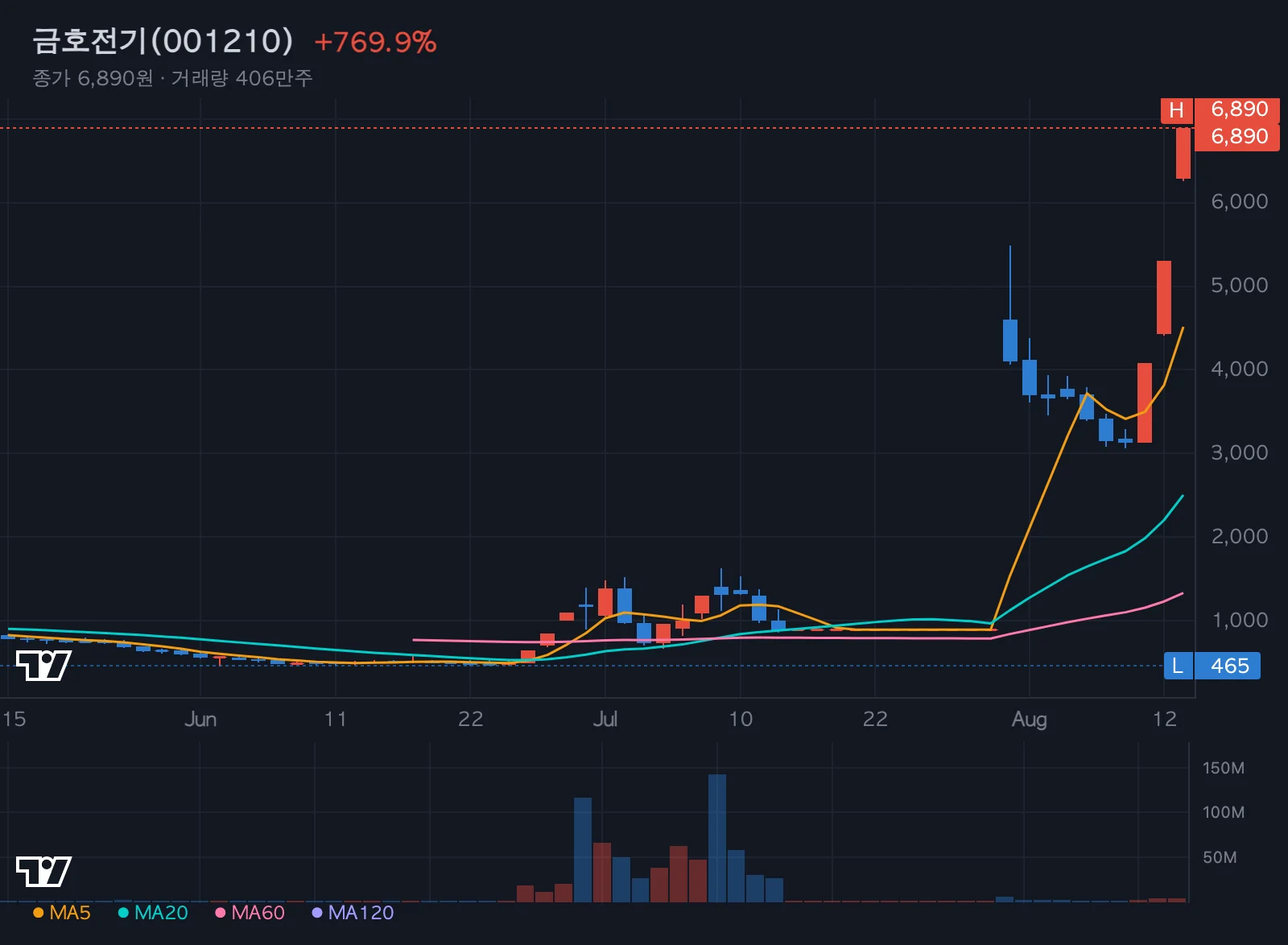
Task: Select the 465 low price label
Action: tap(1229, 666)
